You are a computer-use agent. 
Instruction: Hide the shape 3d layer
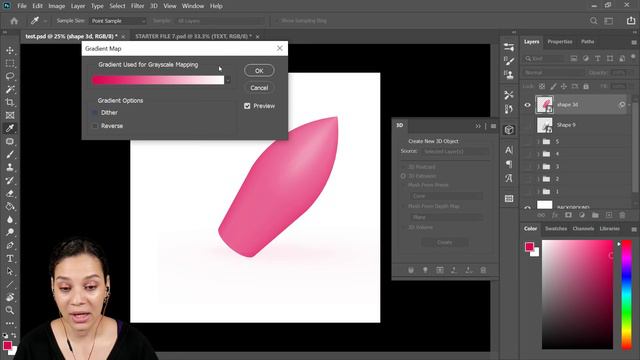527,105
